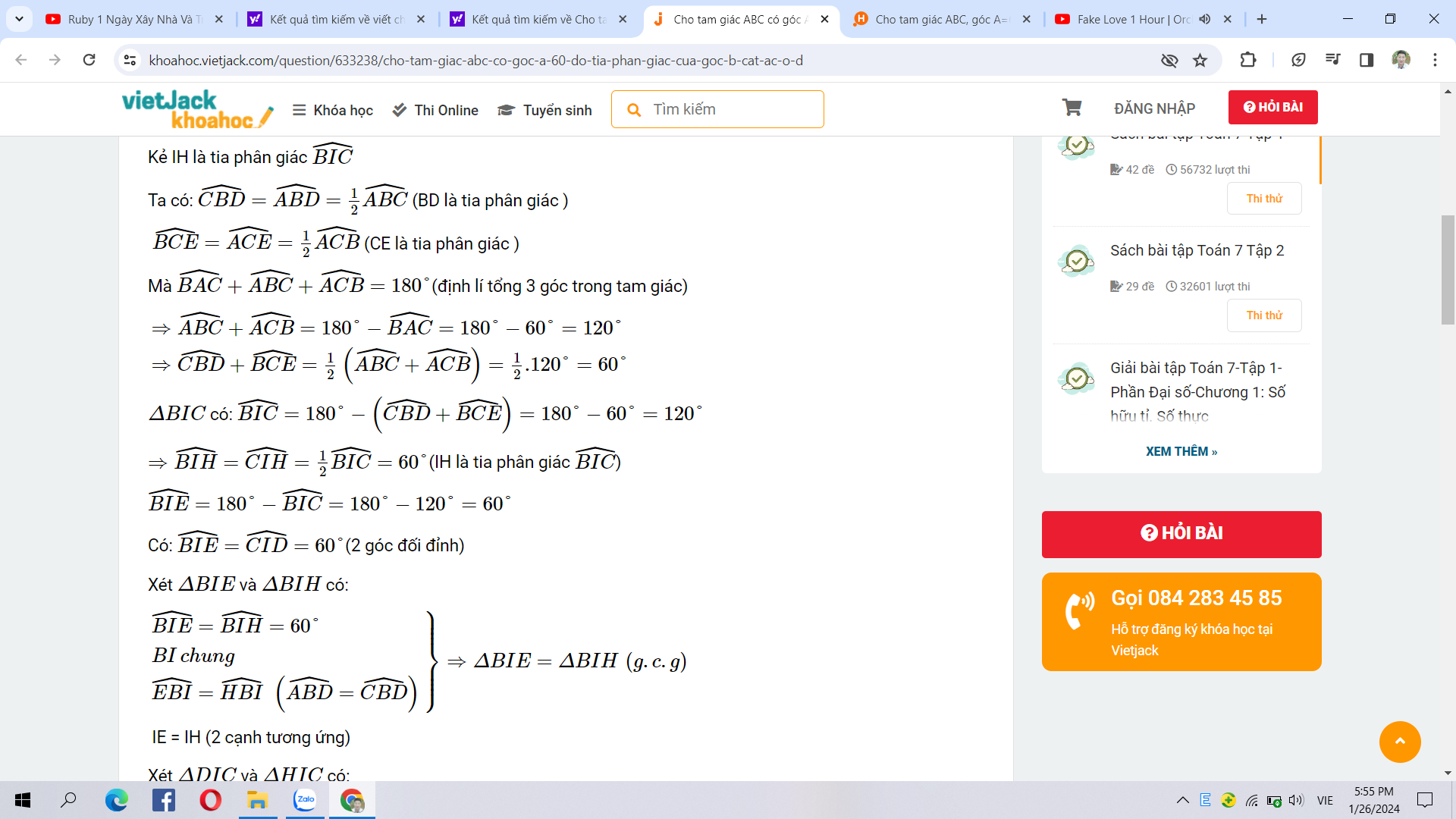
Task: Toggle the eye-slash tracking protection icon
Action: 1169,61
